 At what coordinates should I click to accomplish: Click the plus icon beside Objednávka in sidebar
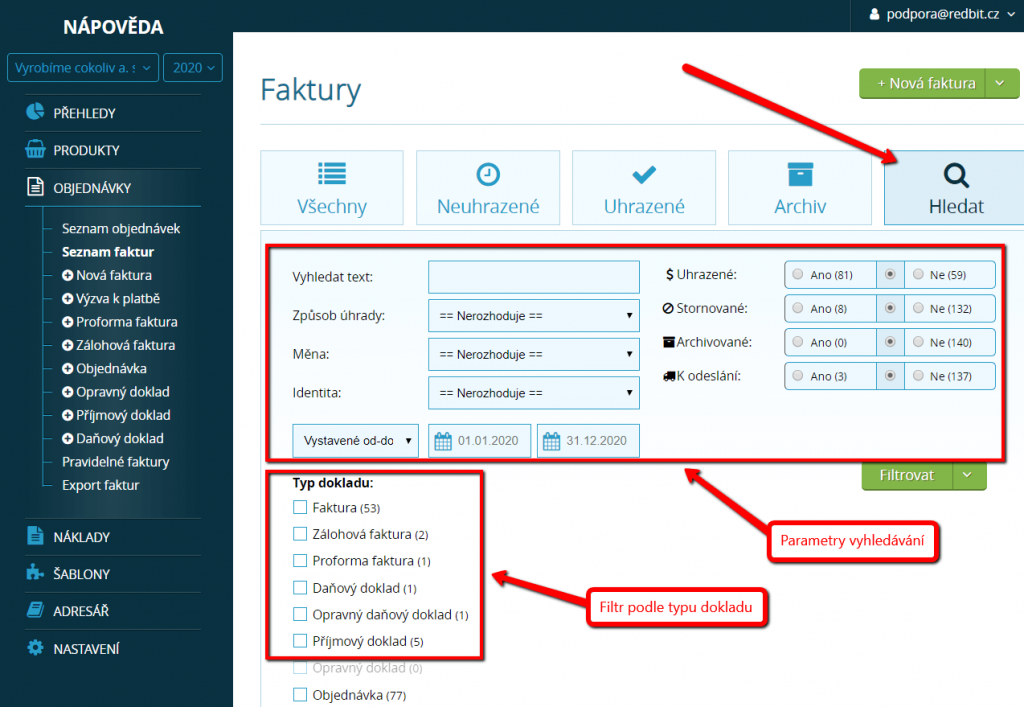pos(67,369)
